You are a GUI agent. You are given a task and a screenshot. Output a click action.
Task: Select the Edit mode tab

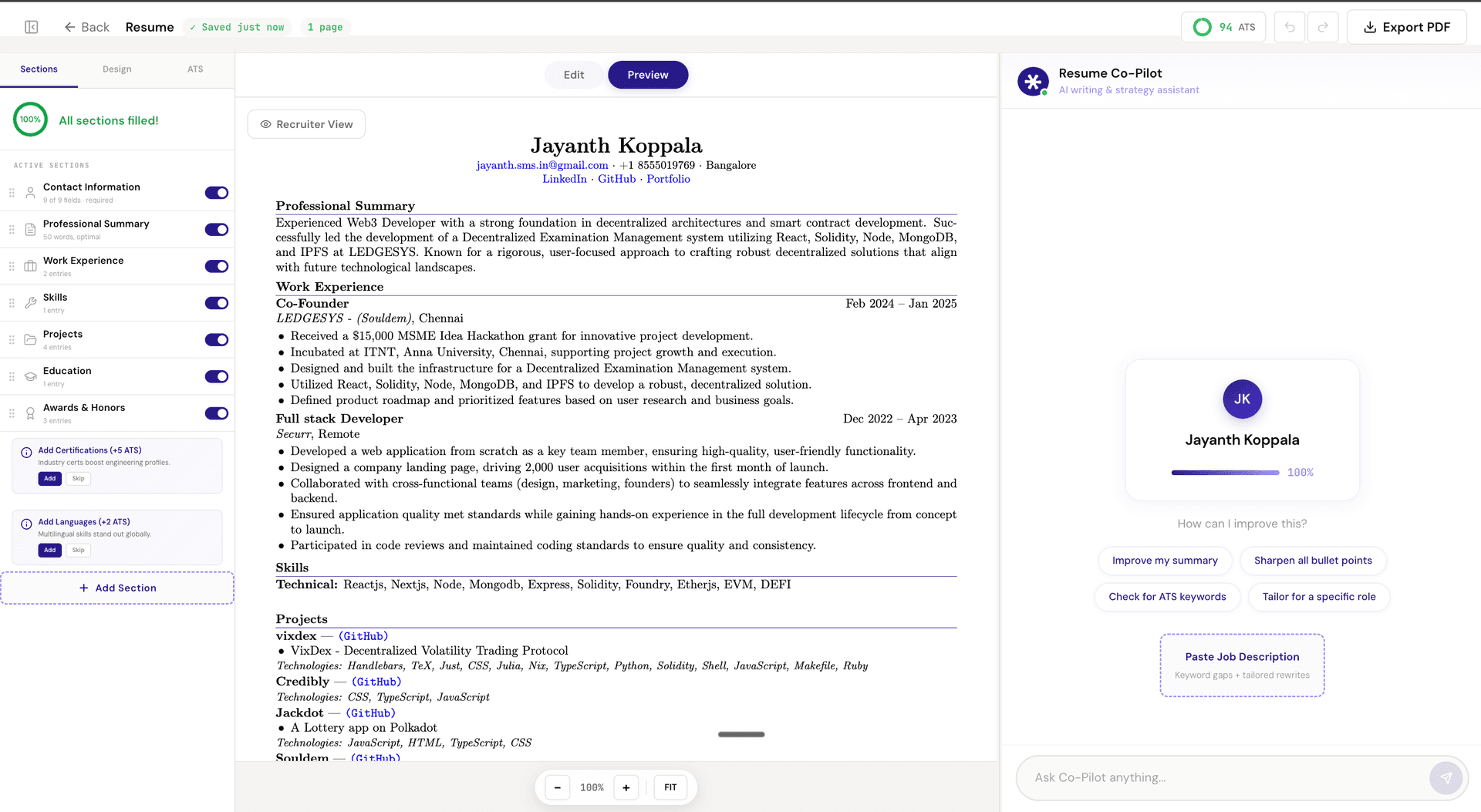click(x=574, y=75)
